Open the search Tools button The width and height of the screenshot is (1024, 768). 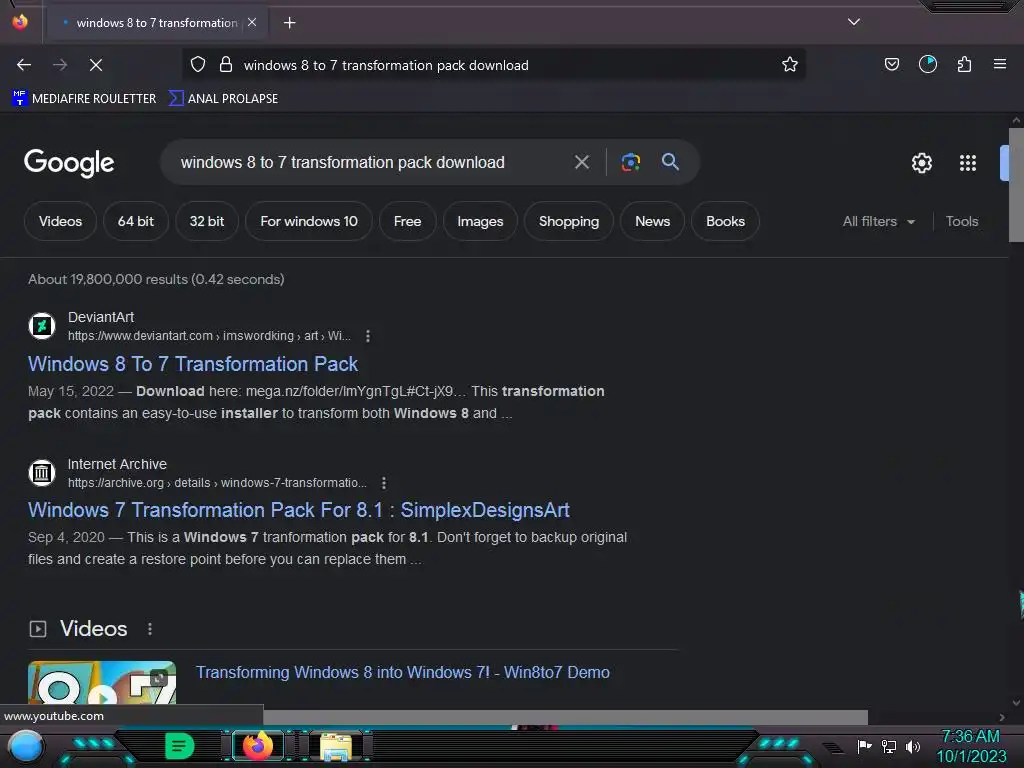pos(961,221)
